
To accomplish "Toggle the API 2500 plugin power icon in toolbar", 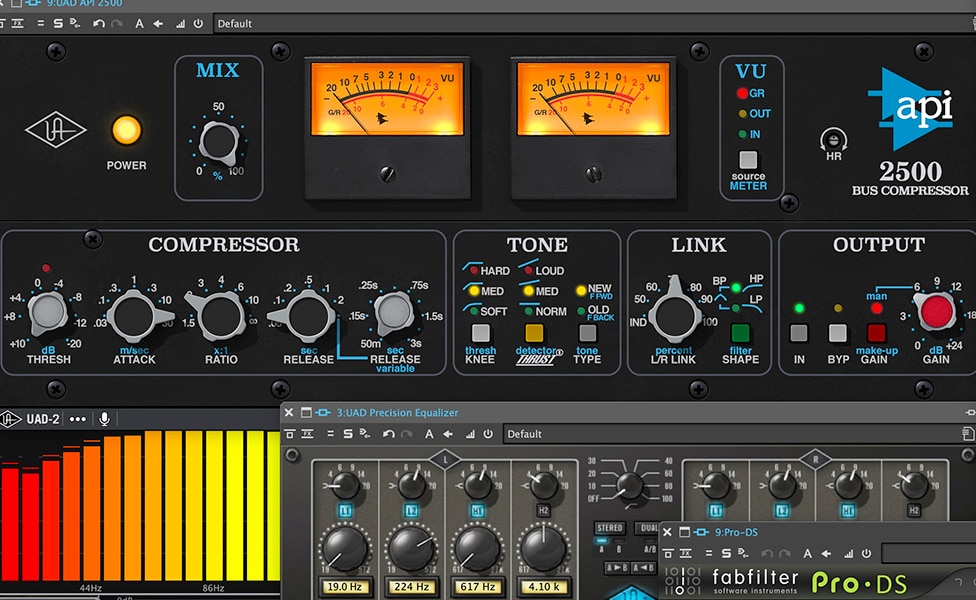I will (x=198, y=24).
